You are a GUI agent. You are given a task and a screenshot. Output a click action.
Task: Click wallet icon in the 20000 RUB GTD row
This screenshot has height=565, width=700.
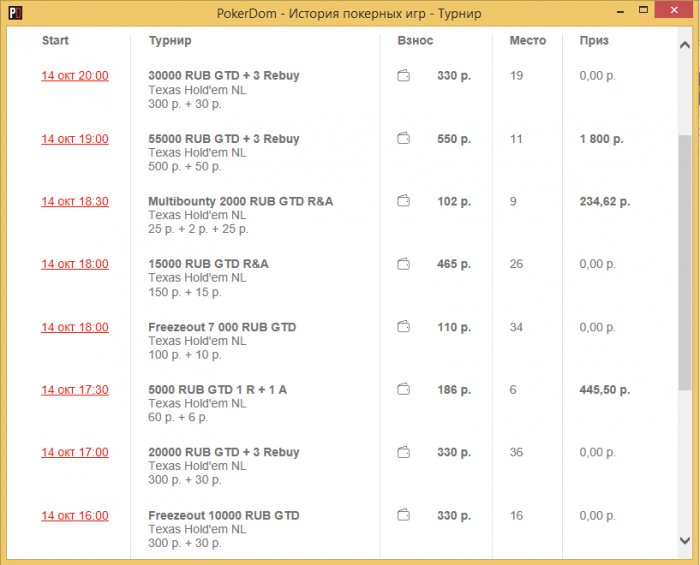pyautogui.click(x=404, y=452)
